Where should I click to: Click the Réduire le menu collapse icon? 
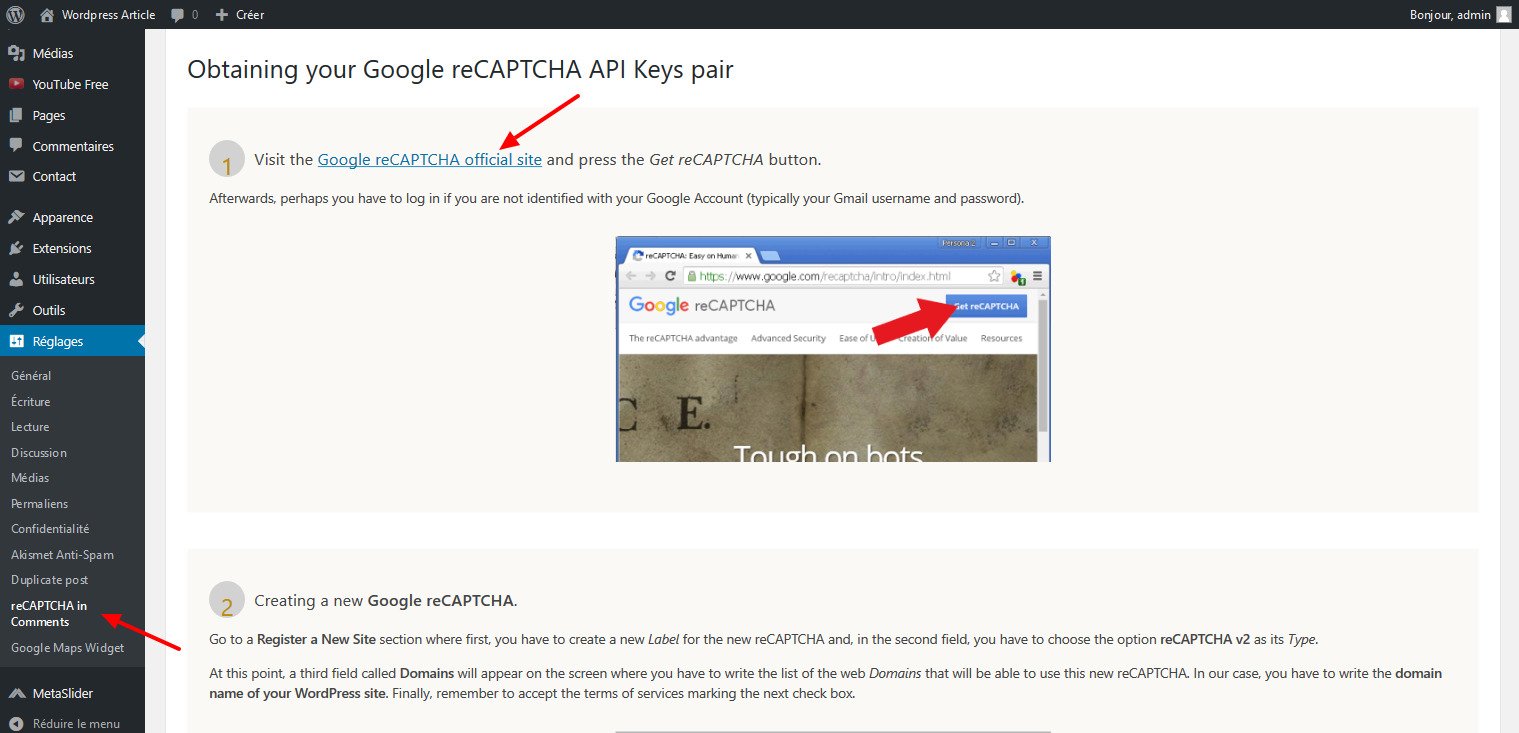(x=16, y=724)
